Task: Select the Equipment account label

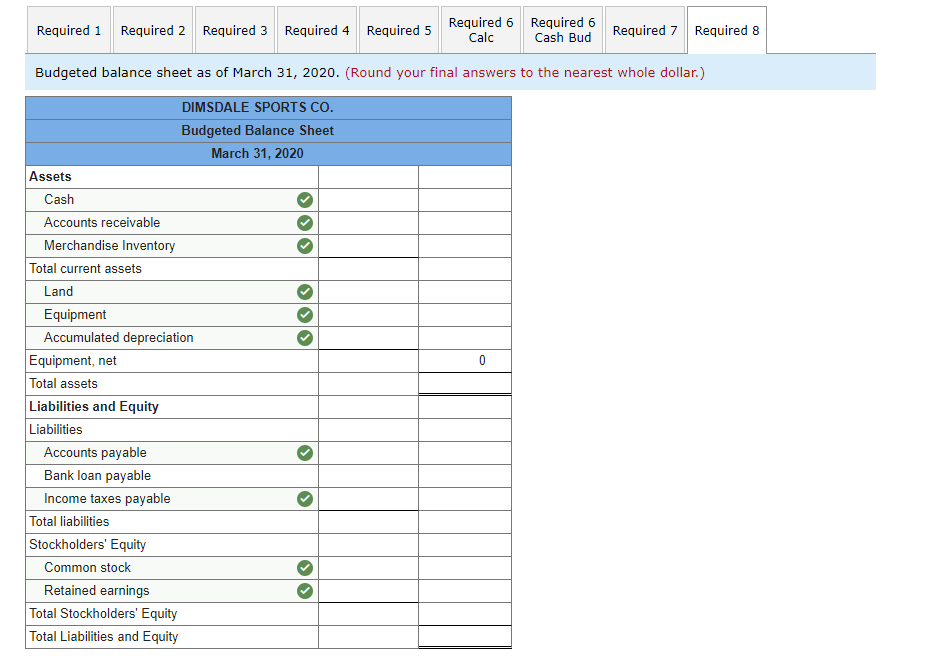Action: (75, 315)
